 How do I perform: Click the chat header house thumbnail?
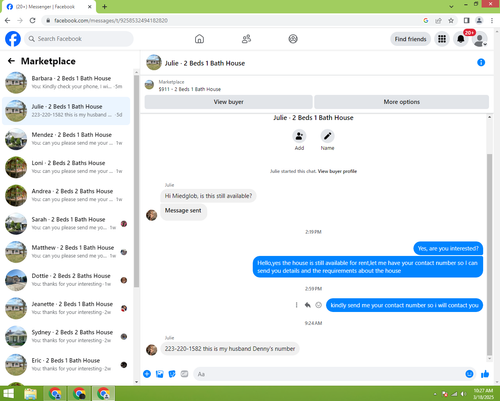point(154,62)
